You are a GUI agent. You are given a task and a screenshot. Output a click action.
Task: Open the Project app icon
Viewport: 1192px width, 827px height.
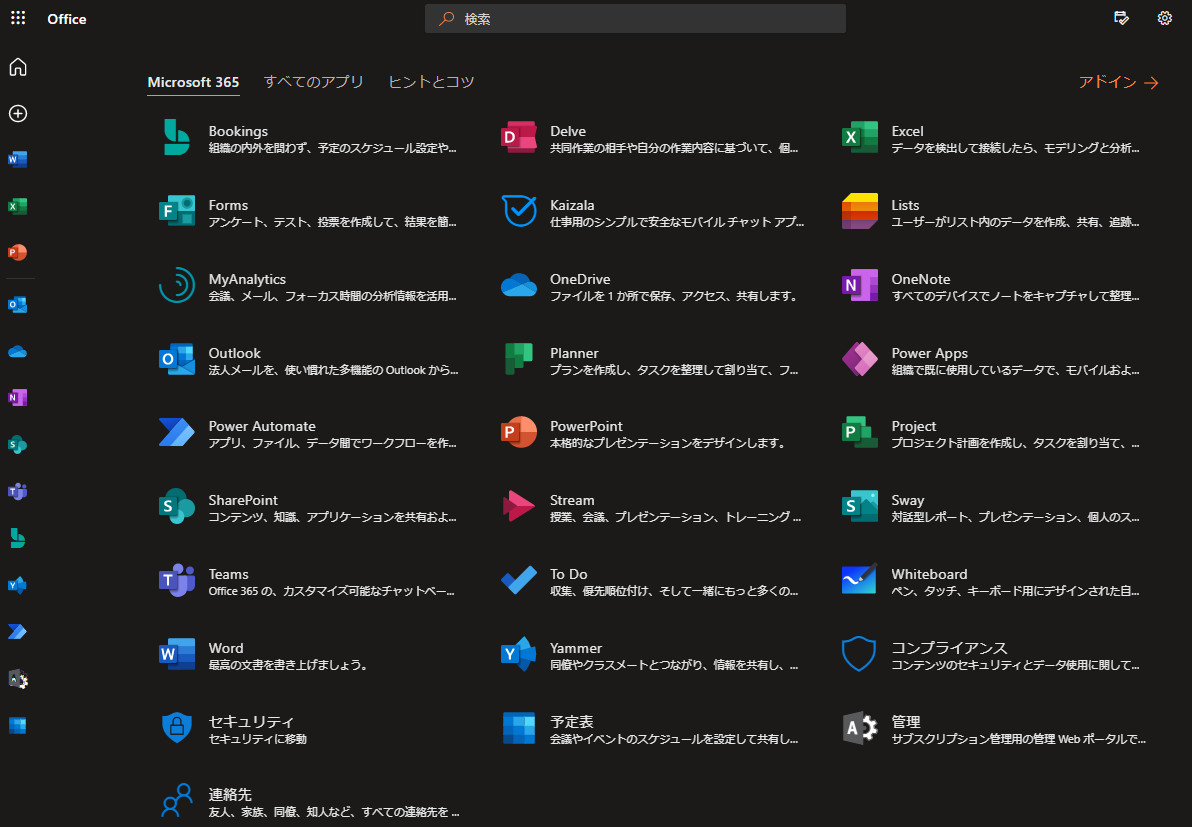860,433
